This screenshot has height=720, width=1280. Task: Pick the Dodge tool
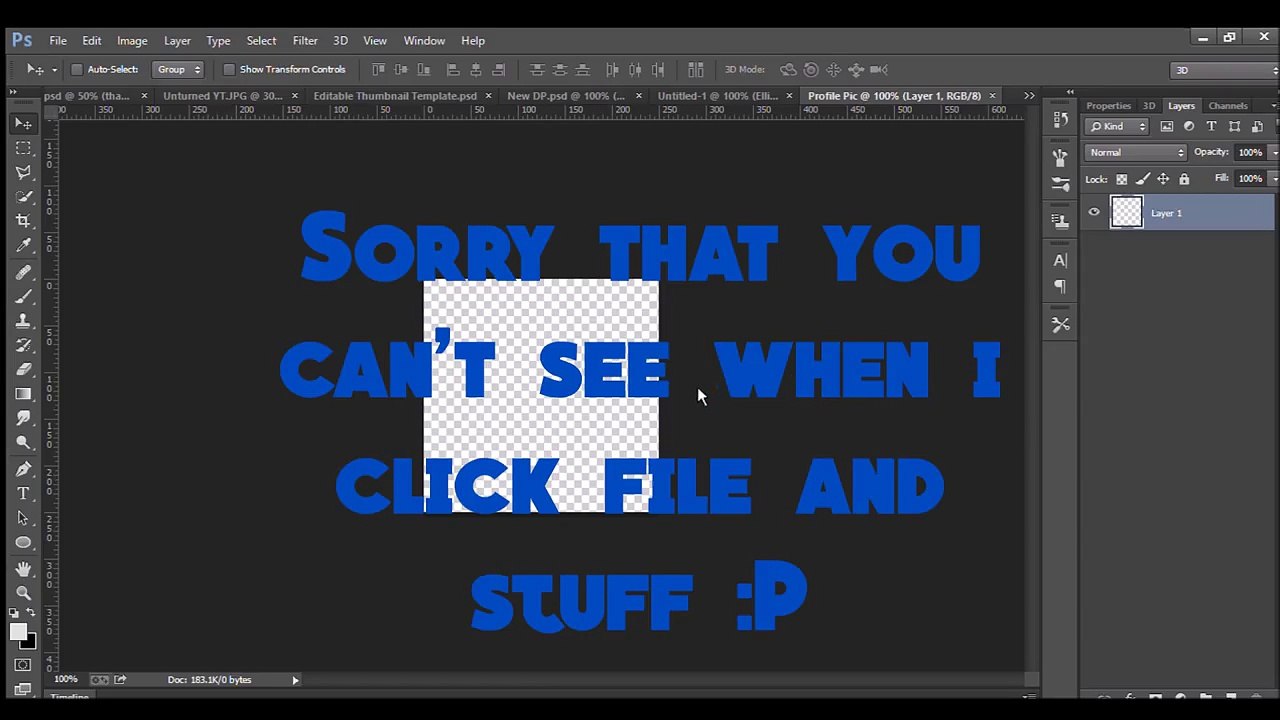tap(23, 443)
